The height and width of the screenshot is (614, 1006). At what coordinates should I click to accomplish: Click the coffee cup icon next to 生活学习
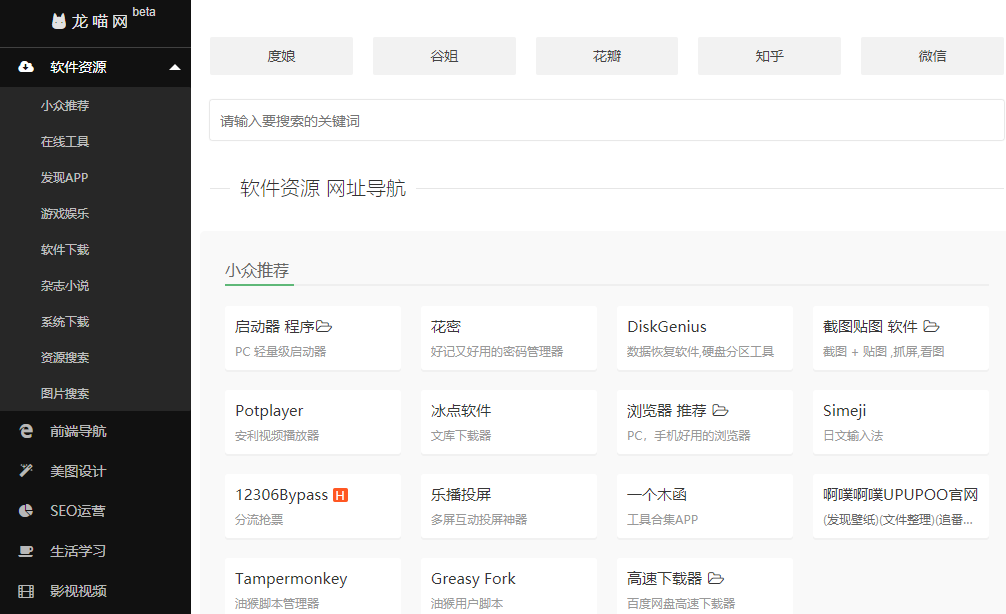point(26,551)
